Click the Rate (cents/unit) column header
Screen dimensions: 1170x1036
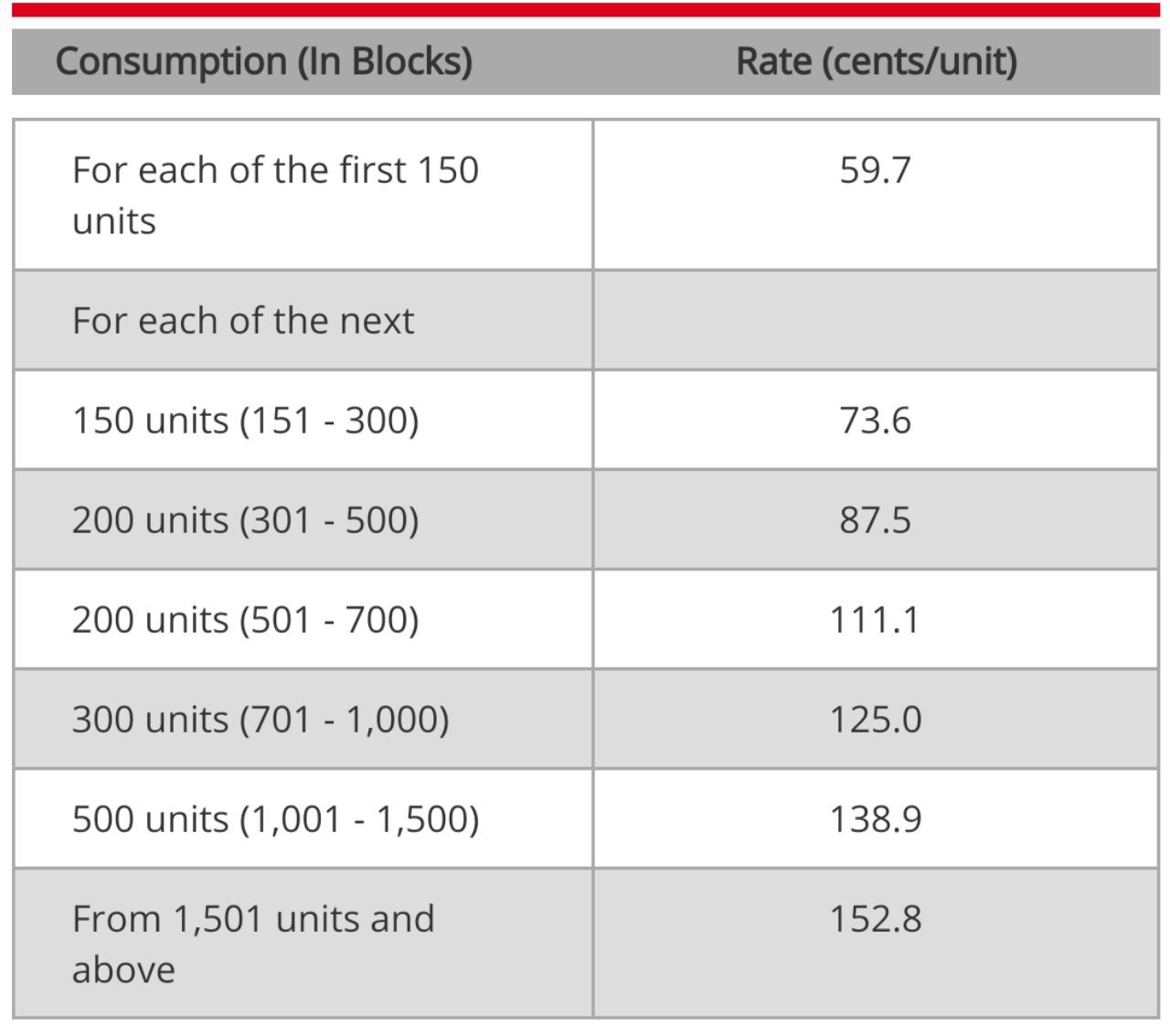[x=876, y=62]
